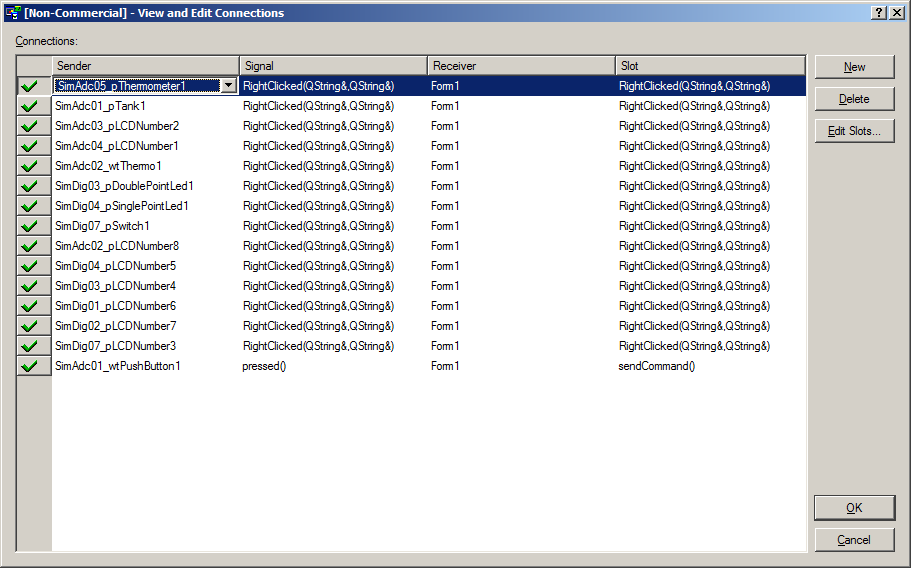Select the SimAdc02_pLCDNumber8 sender cell
This screenshot has height=568, width=911.
pyautogui.click(x=146, y=246)
